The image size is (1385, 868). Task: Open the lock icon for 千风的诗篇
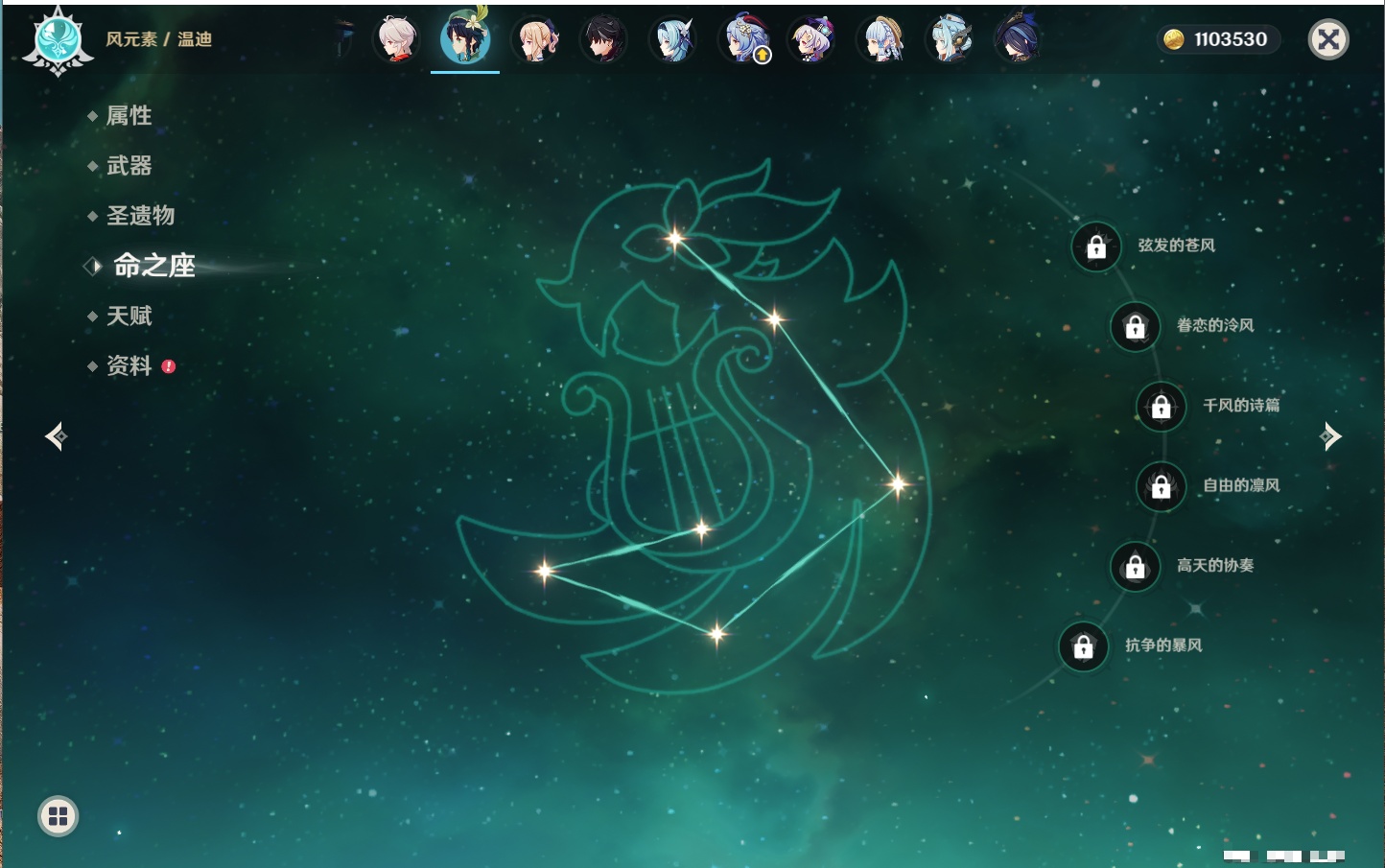point(1161,407)
